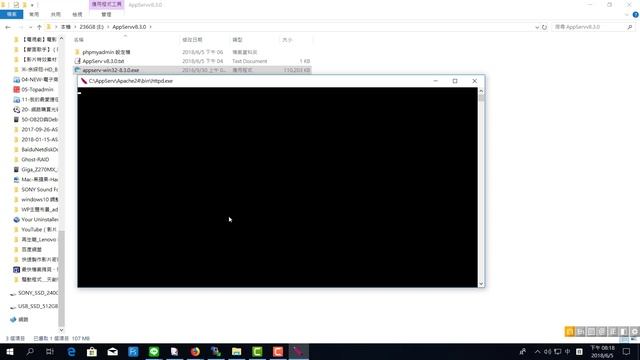Toggle the Chinese IME input mode indicator
The height and width of the screenshot is (360, 640).
(568, 351)
